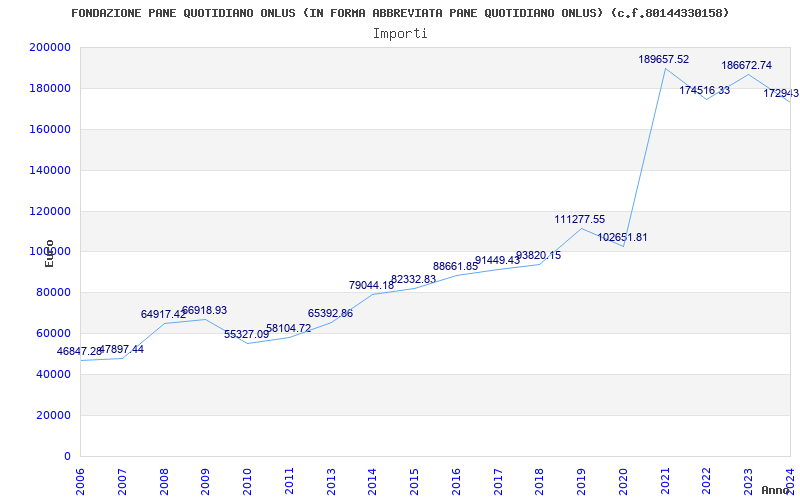Viewport: 800px width, 500px height.
Task: Click the 2006 x-axis year label
Action: [x=80, y=482]
